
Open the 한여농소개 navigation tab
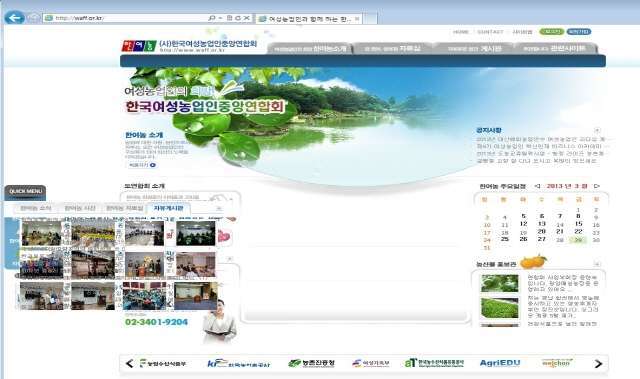(x=309, y=48)
